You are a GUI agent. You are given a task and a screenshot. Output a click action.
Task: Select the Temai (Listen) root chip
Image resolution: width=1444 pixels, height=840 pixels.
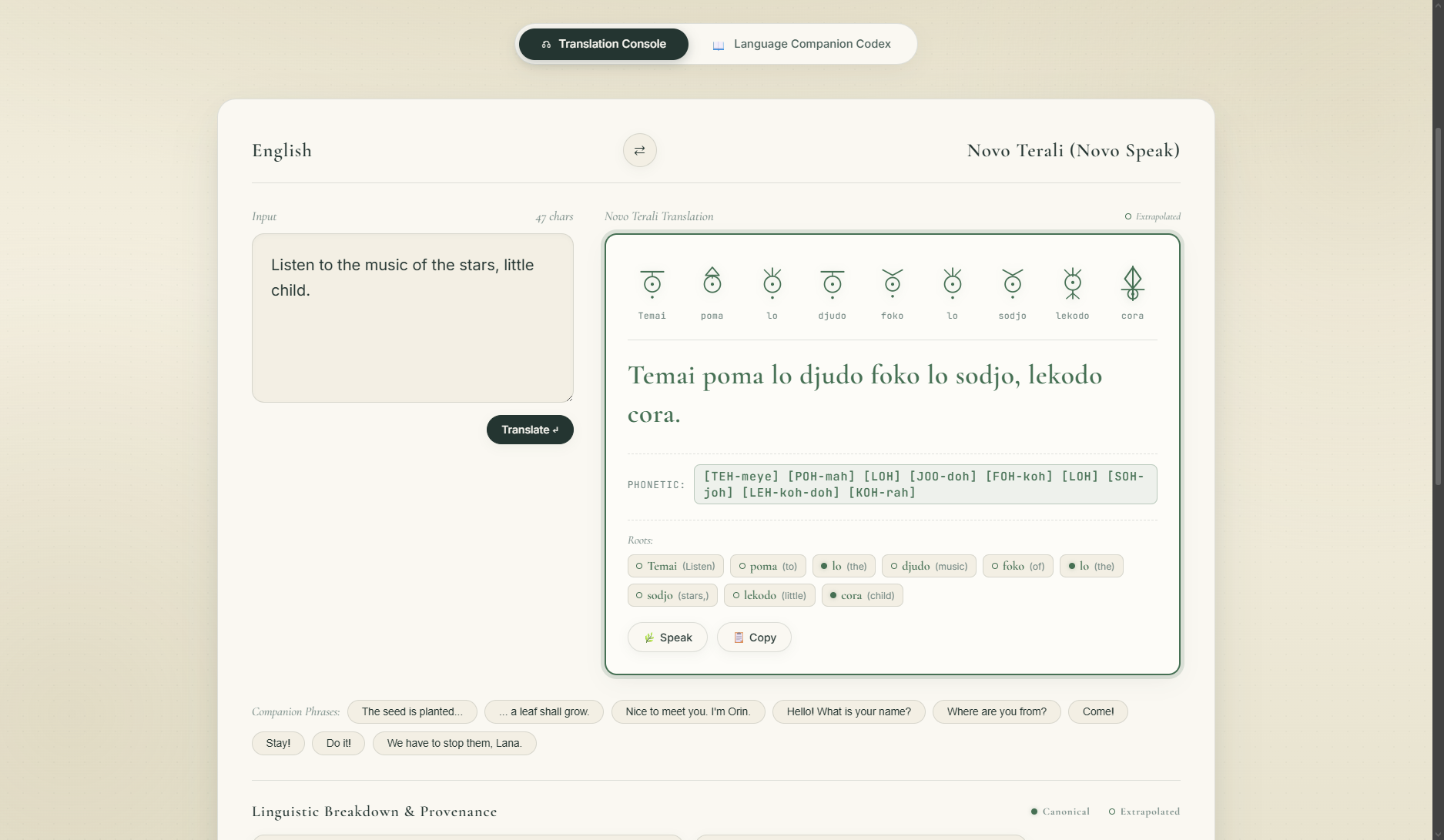click(x=675, y=566)
